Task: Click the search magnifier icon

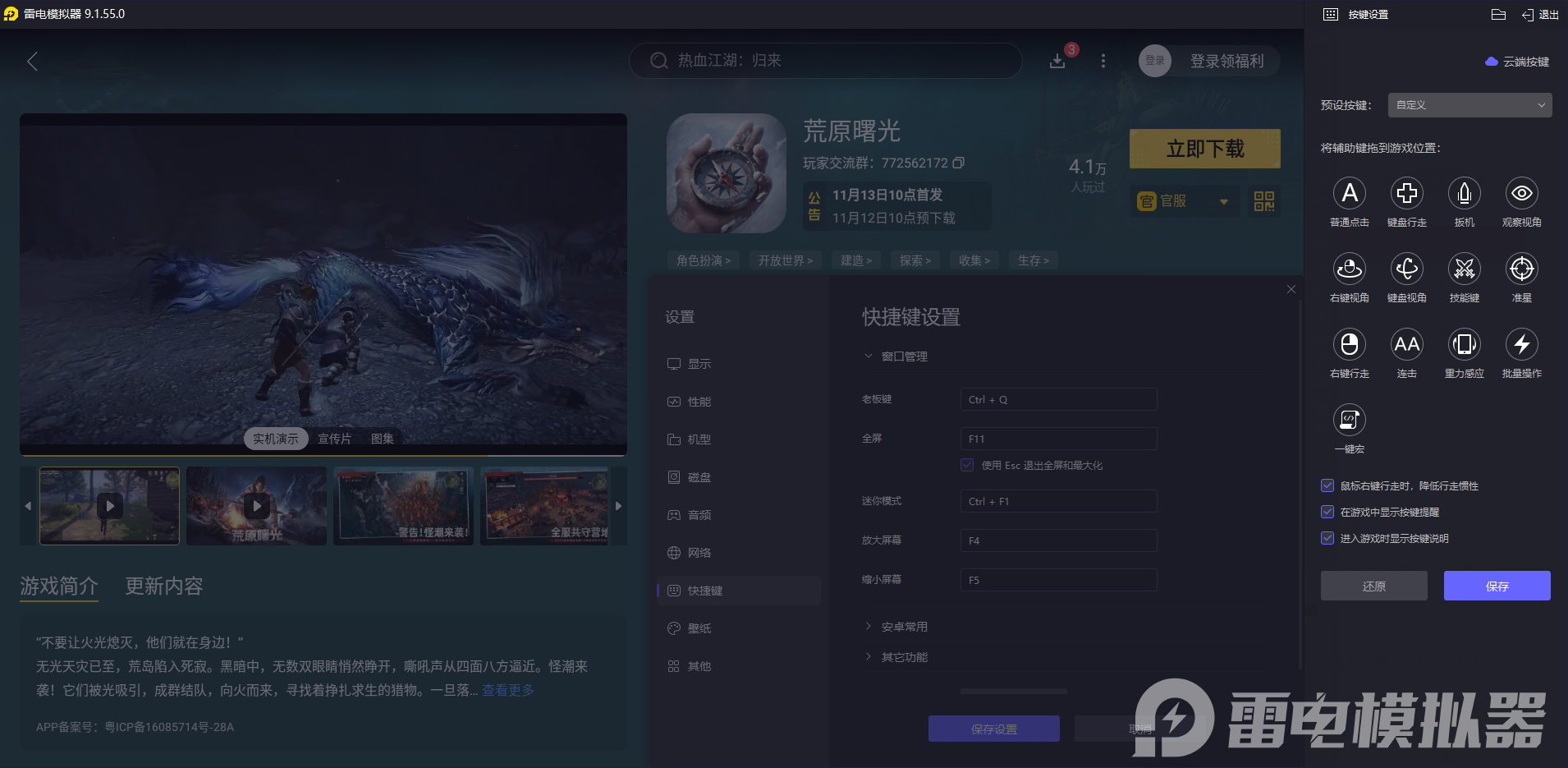Action: 658,61
